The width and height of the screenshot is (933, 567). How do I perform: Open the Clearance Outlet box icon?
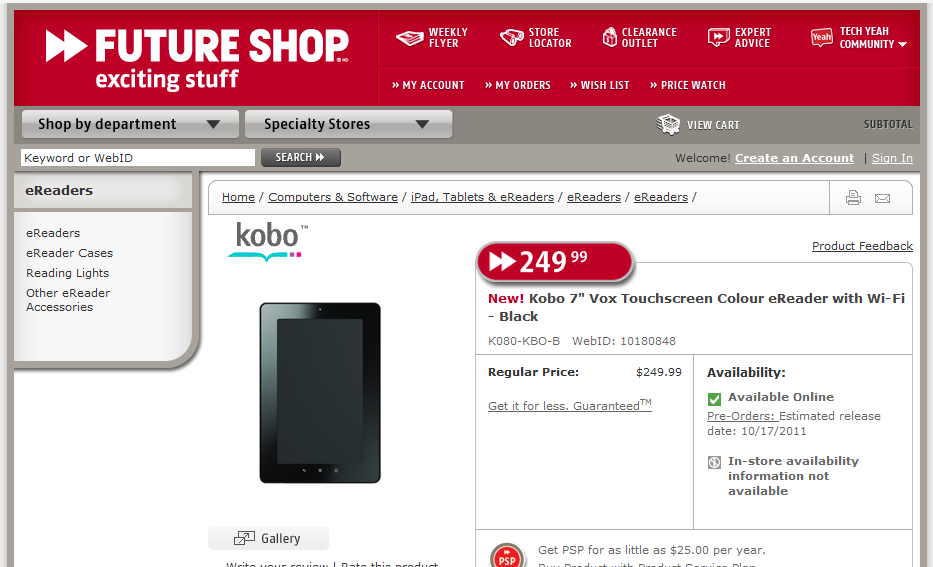pos(610,37)
